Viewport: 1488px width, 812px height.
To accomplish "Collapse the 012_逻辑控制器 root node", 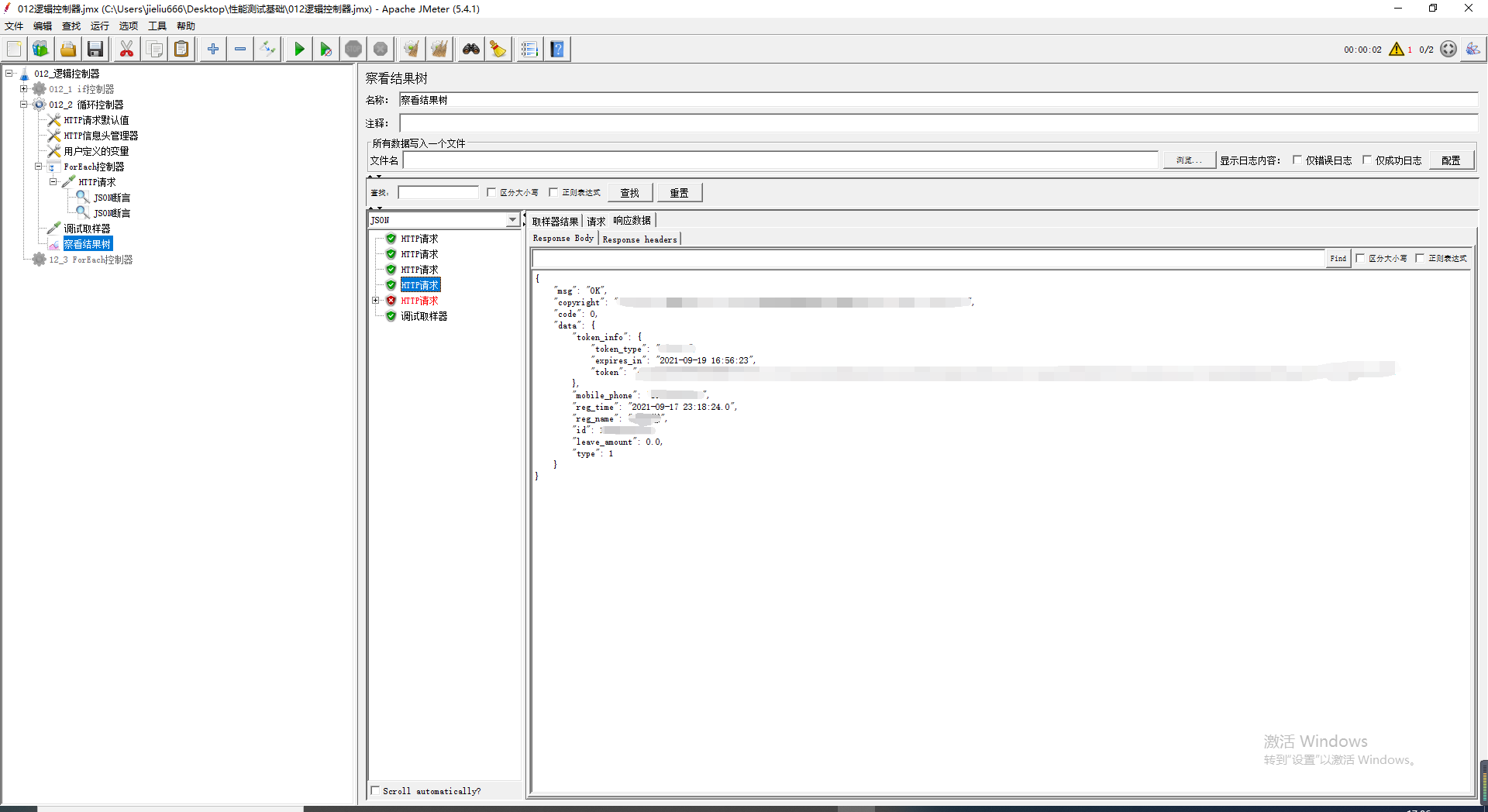I will click(x=9, y=74).
